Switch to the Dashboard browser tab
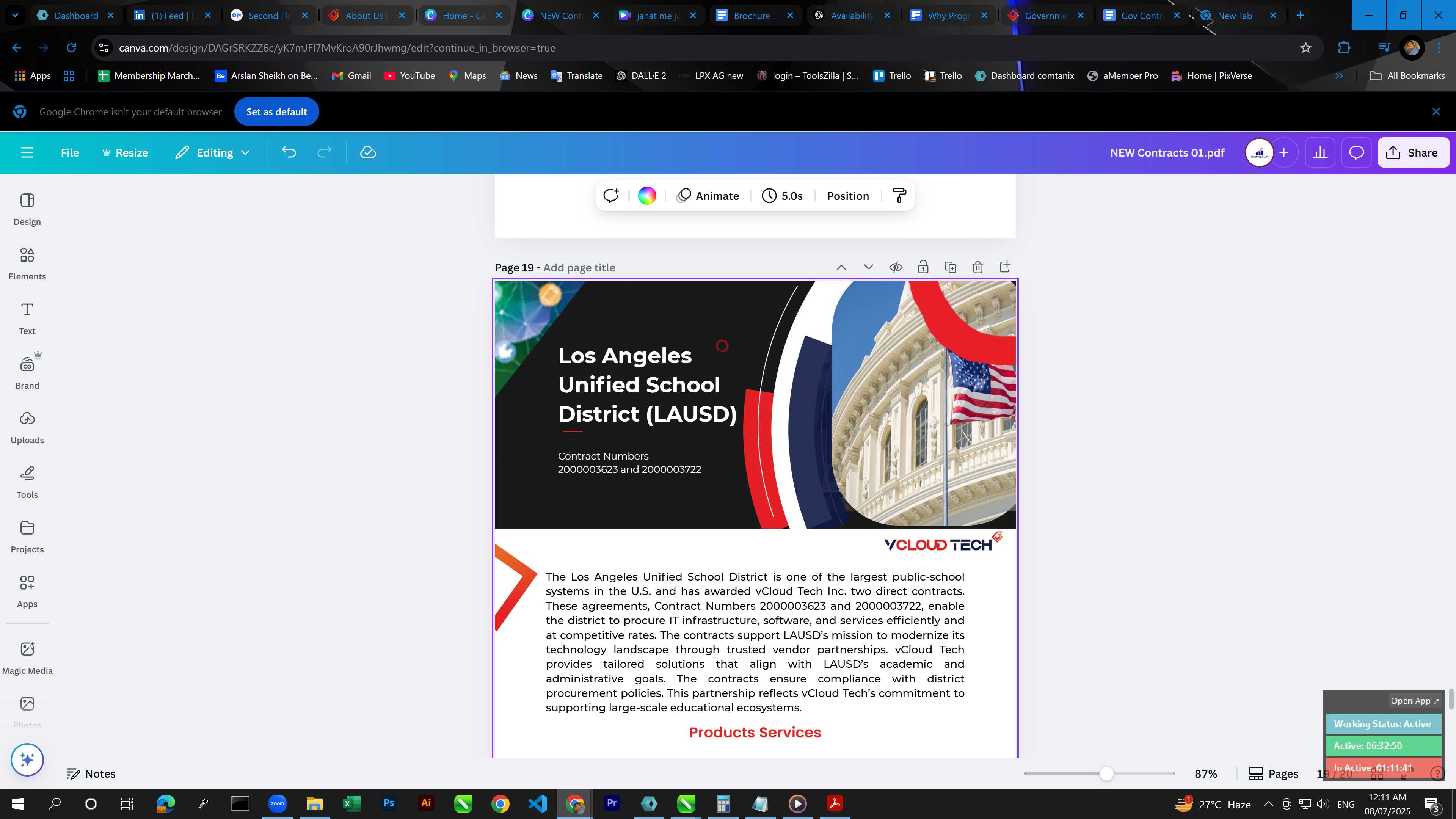This screenshot has width=1456, height=819. click(76, 16)
